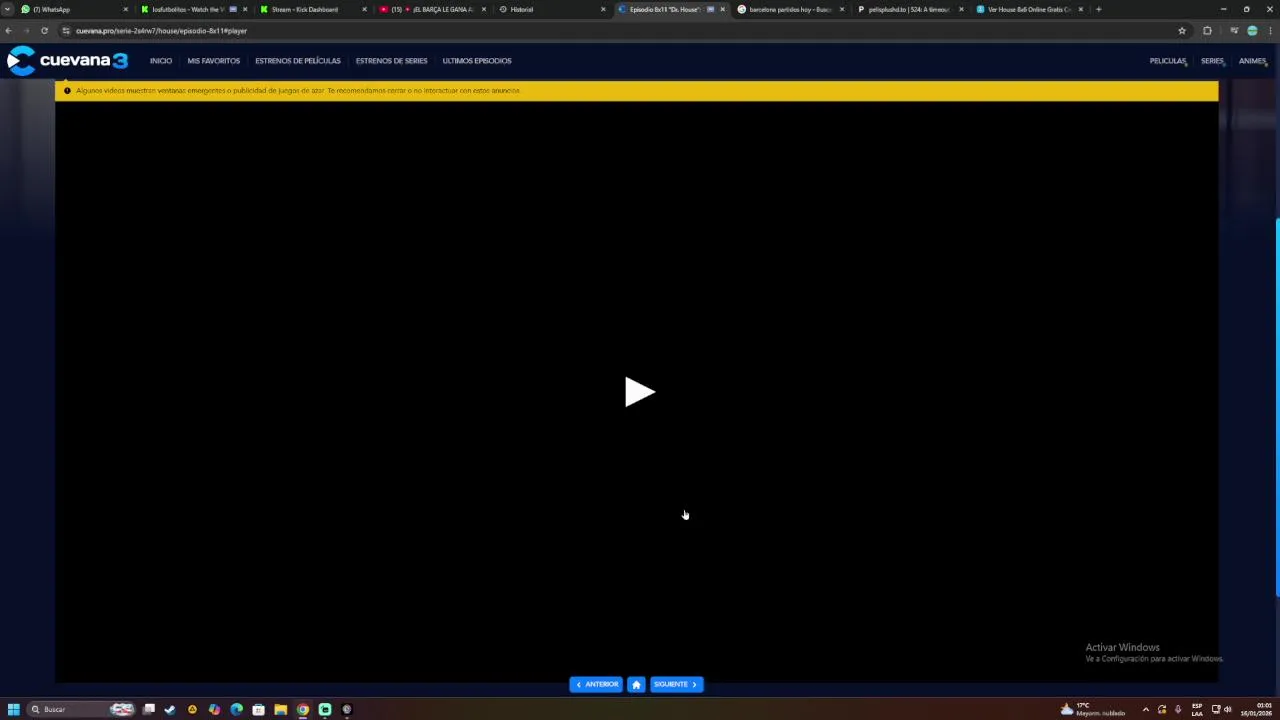Play the episode video
Viewport: 1280px width, 720px height.
point(640,391)
